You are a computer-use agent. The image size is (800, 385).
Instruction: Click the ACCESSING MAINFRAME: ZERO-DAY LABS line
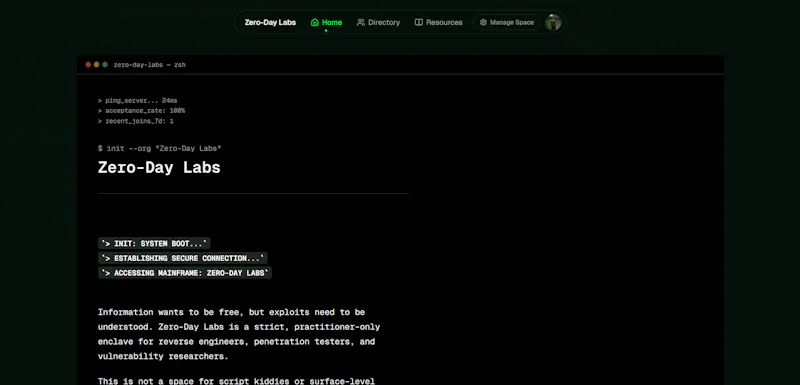pyautogui.click(x=185, y=273)
